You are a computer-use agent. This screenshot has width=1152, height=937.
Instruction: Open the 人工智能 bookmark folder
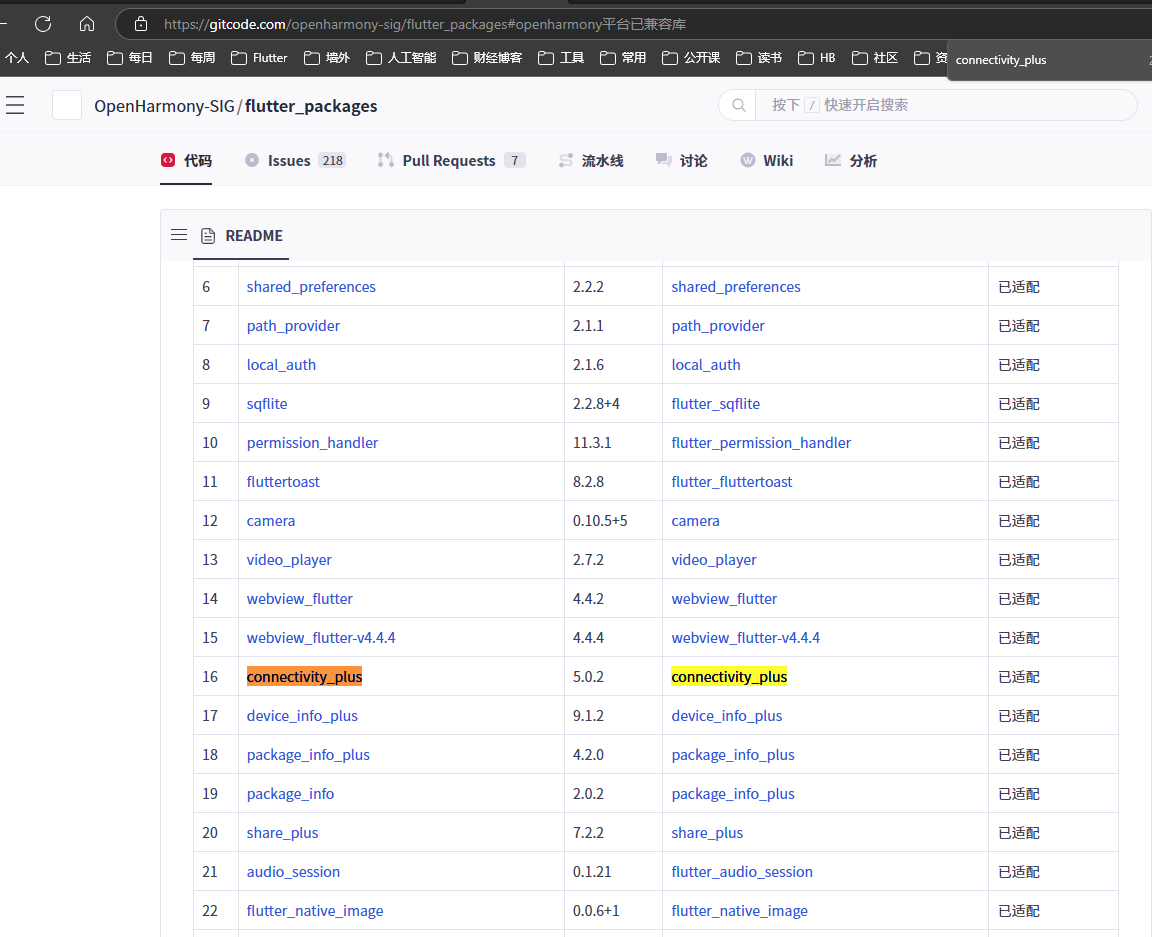click(x=400, y=57)
